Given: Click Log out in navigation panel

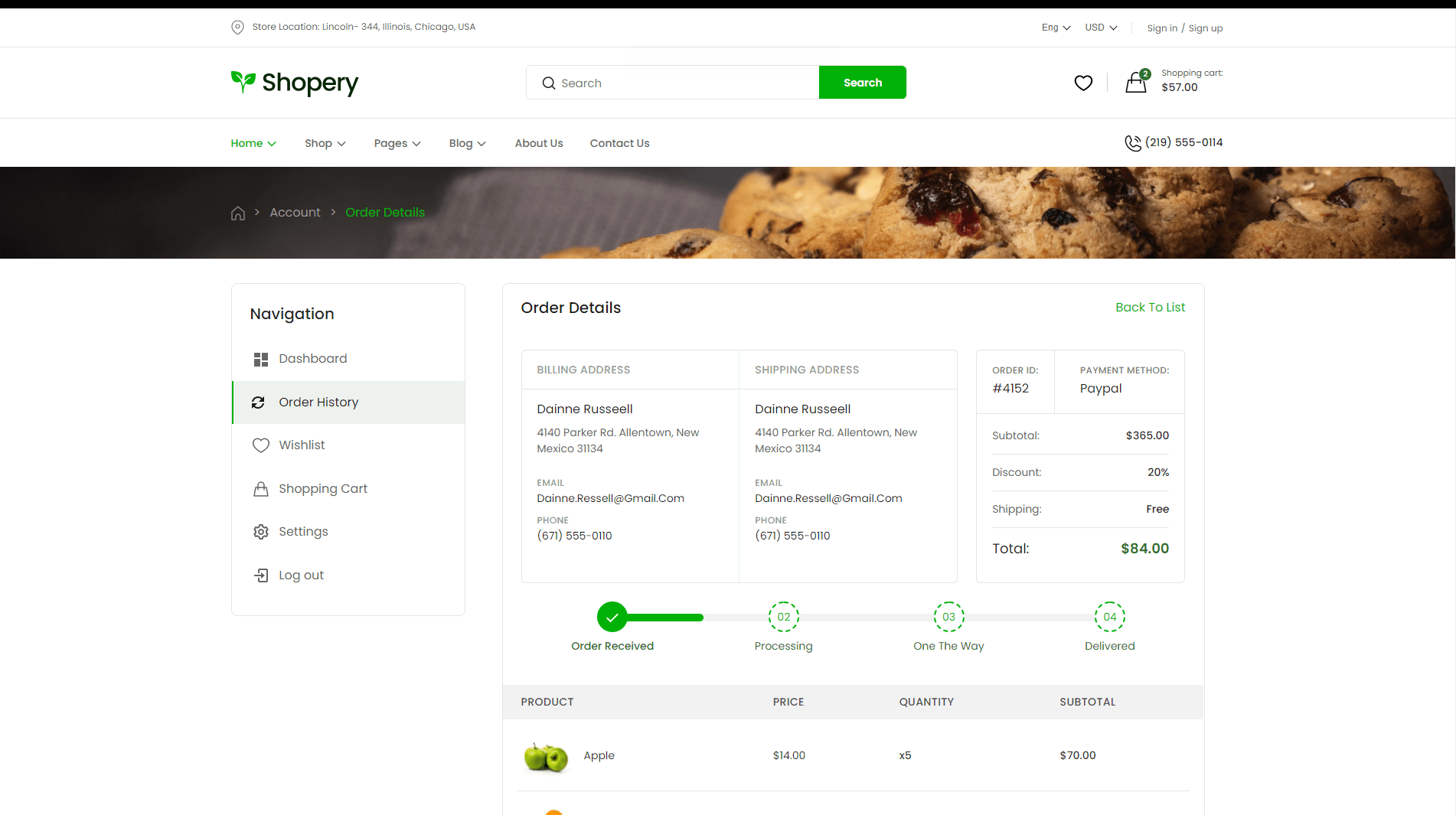Looking at the screenshot, I should pos(301,575).
